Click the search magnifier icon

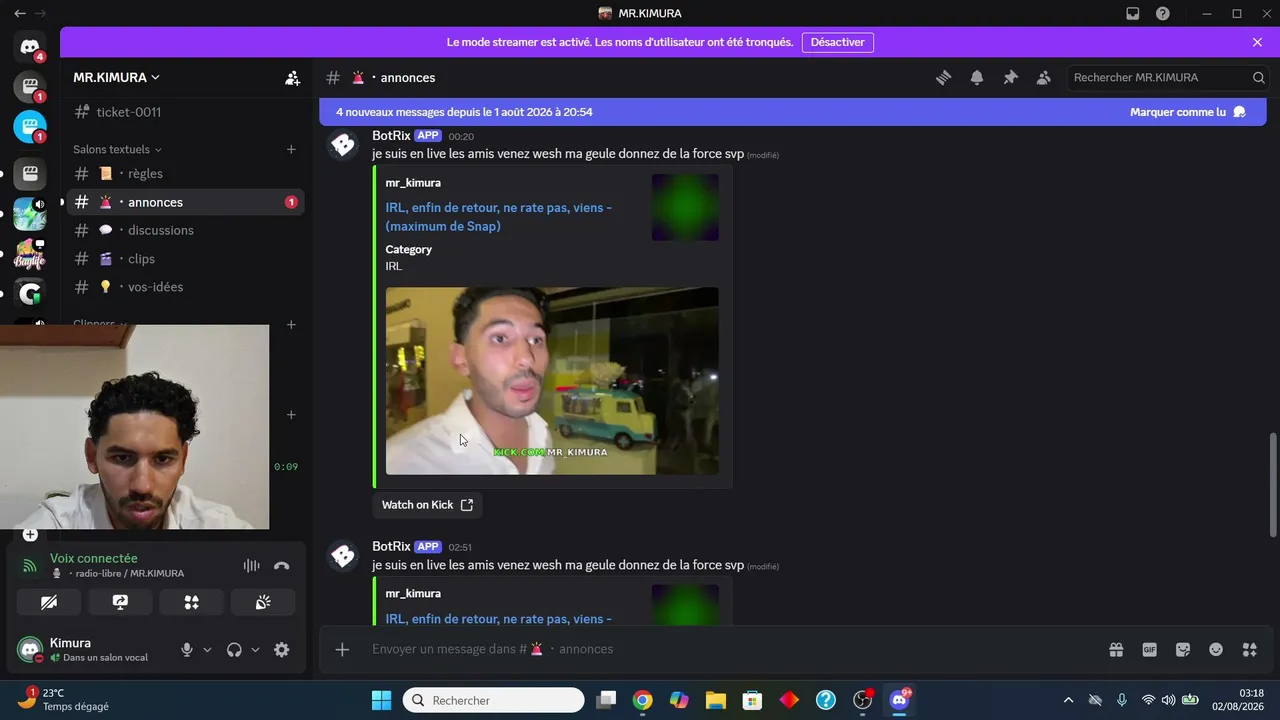coord(1259,77)
